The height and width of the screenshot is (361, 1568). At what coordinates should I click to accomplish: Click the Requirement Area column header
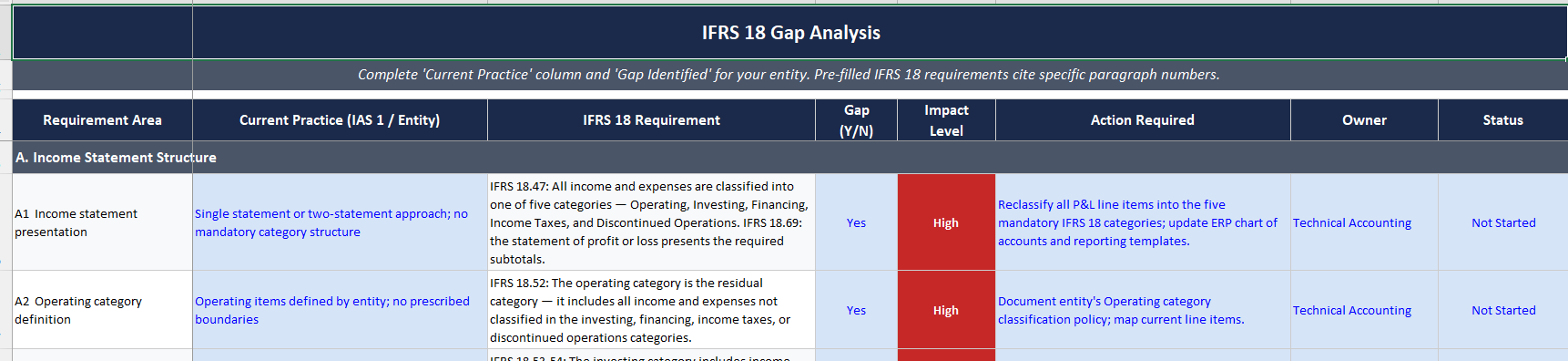102,120
